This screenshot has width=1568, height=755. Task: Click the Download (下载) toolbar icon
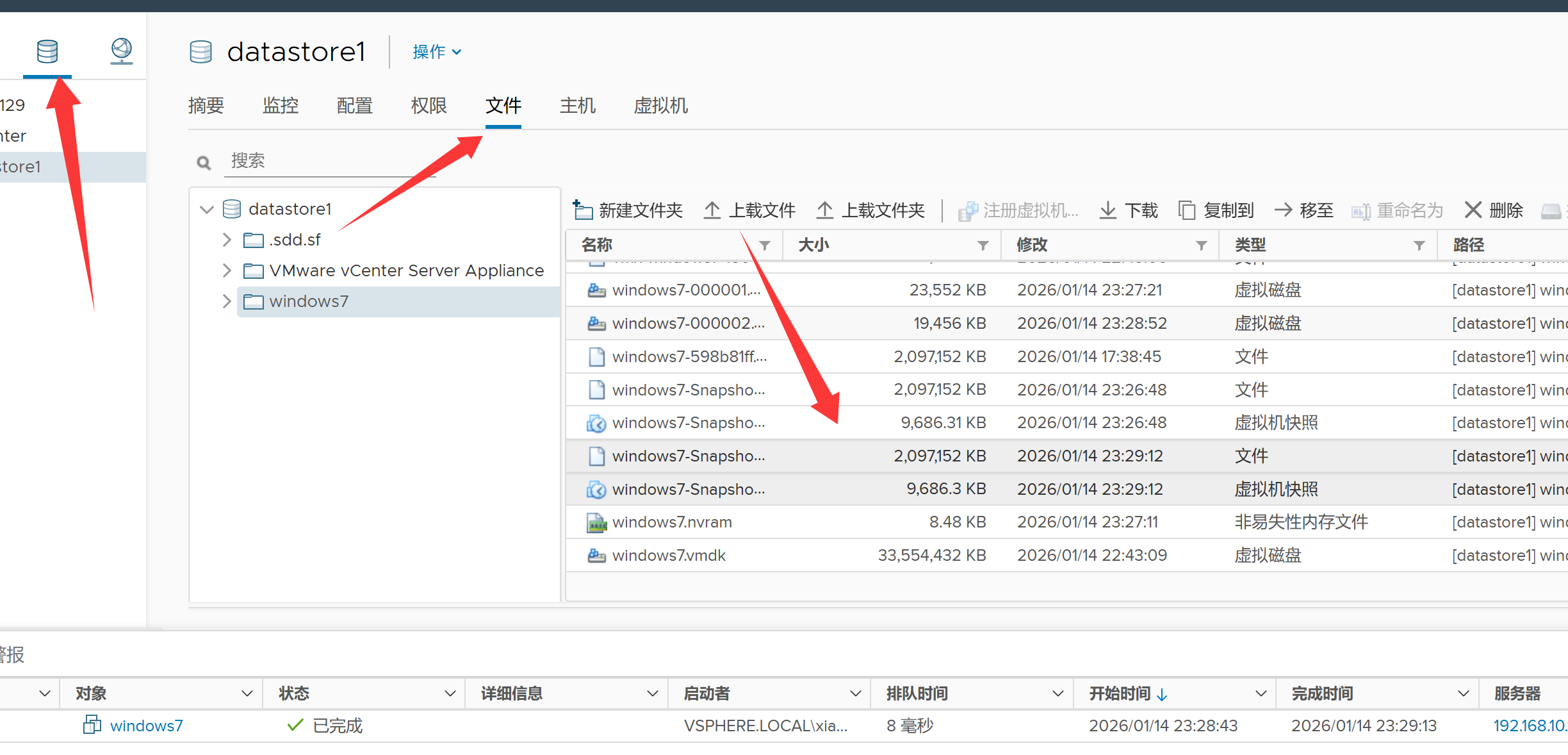(1108, 210)
